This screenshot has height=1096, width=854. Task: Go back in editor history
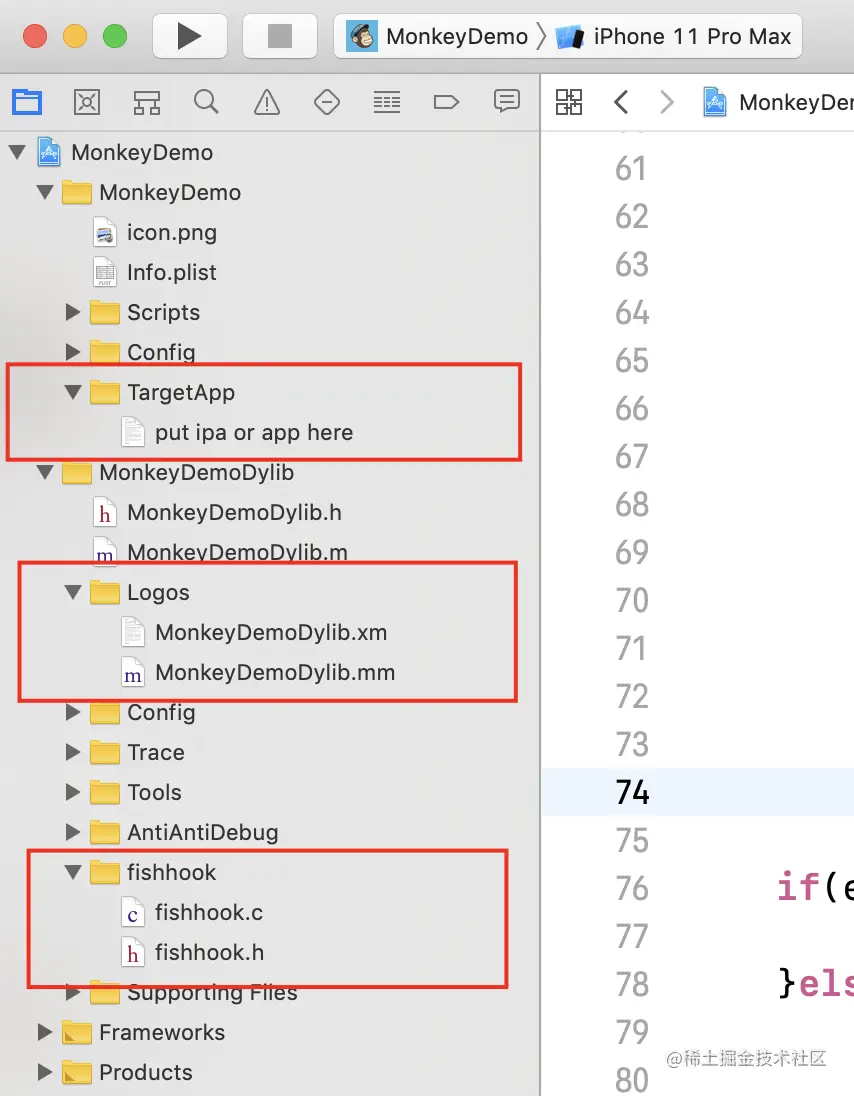[x=621, y=102]
